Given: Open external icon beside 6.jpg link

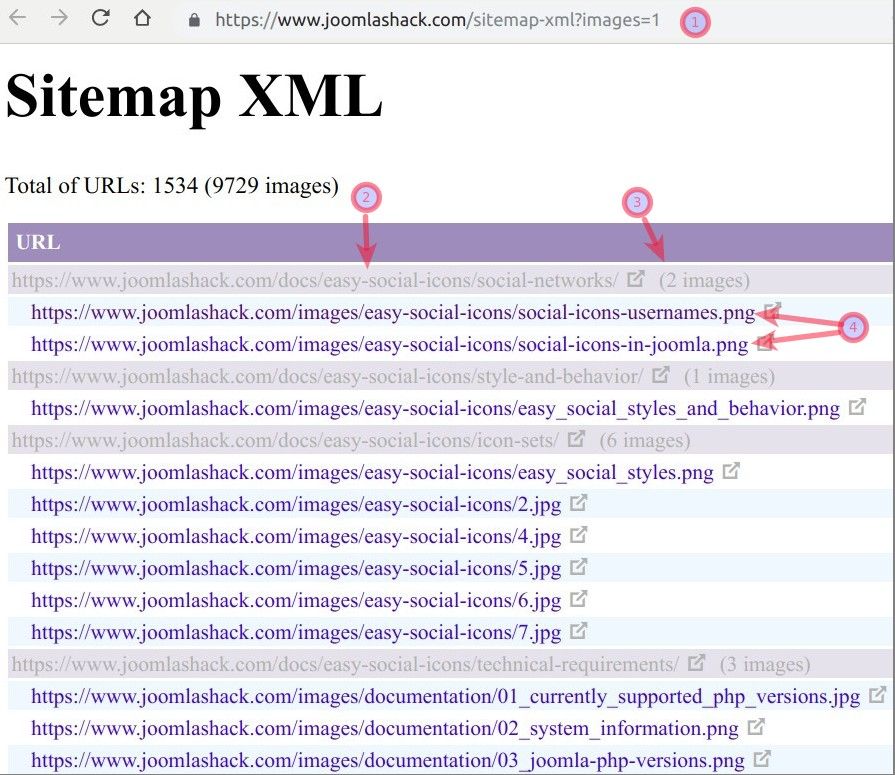Looking at the screenshot, I should [x=578, y=599].
